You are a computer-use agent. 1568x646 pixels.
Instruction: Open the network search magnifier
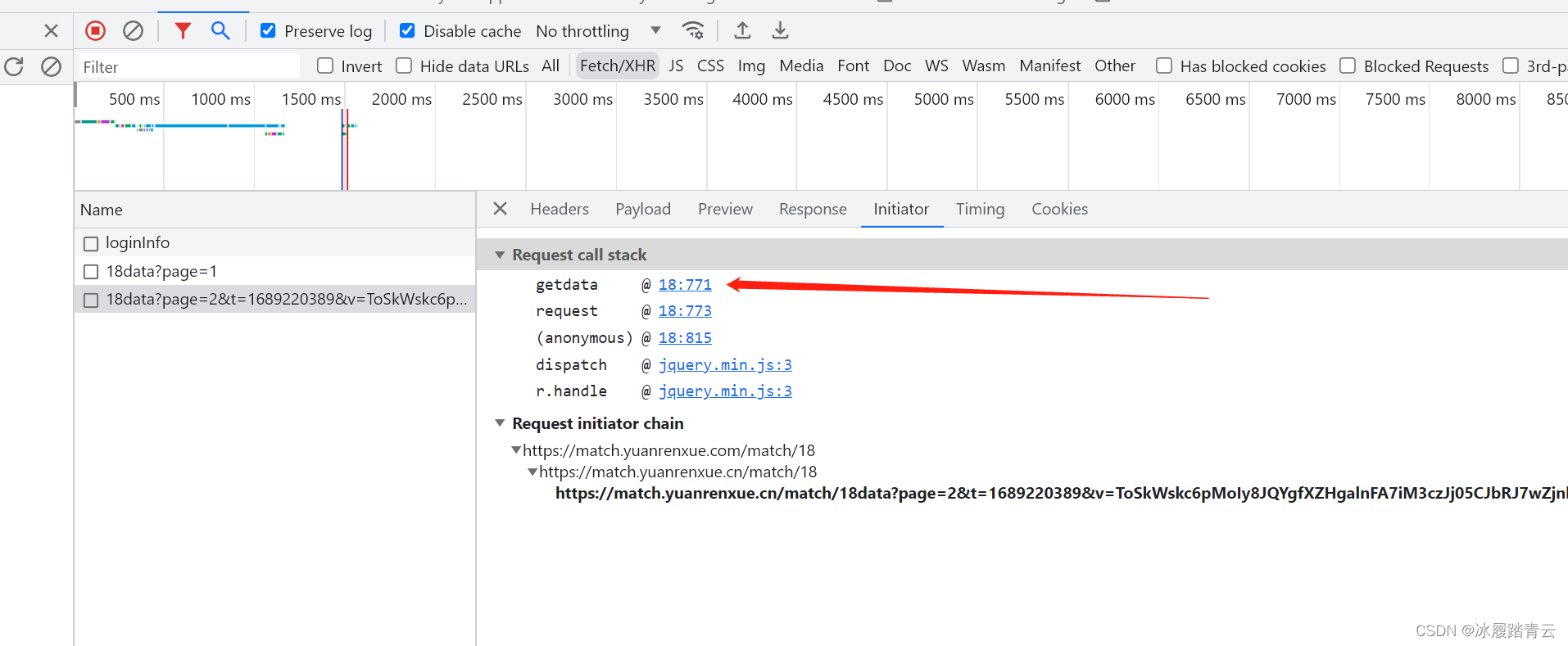pos(220,31)
